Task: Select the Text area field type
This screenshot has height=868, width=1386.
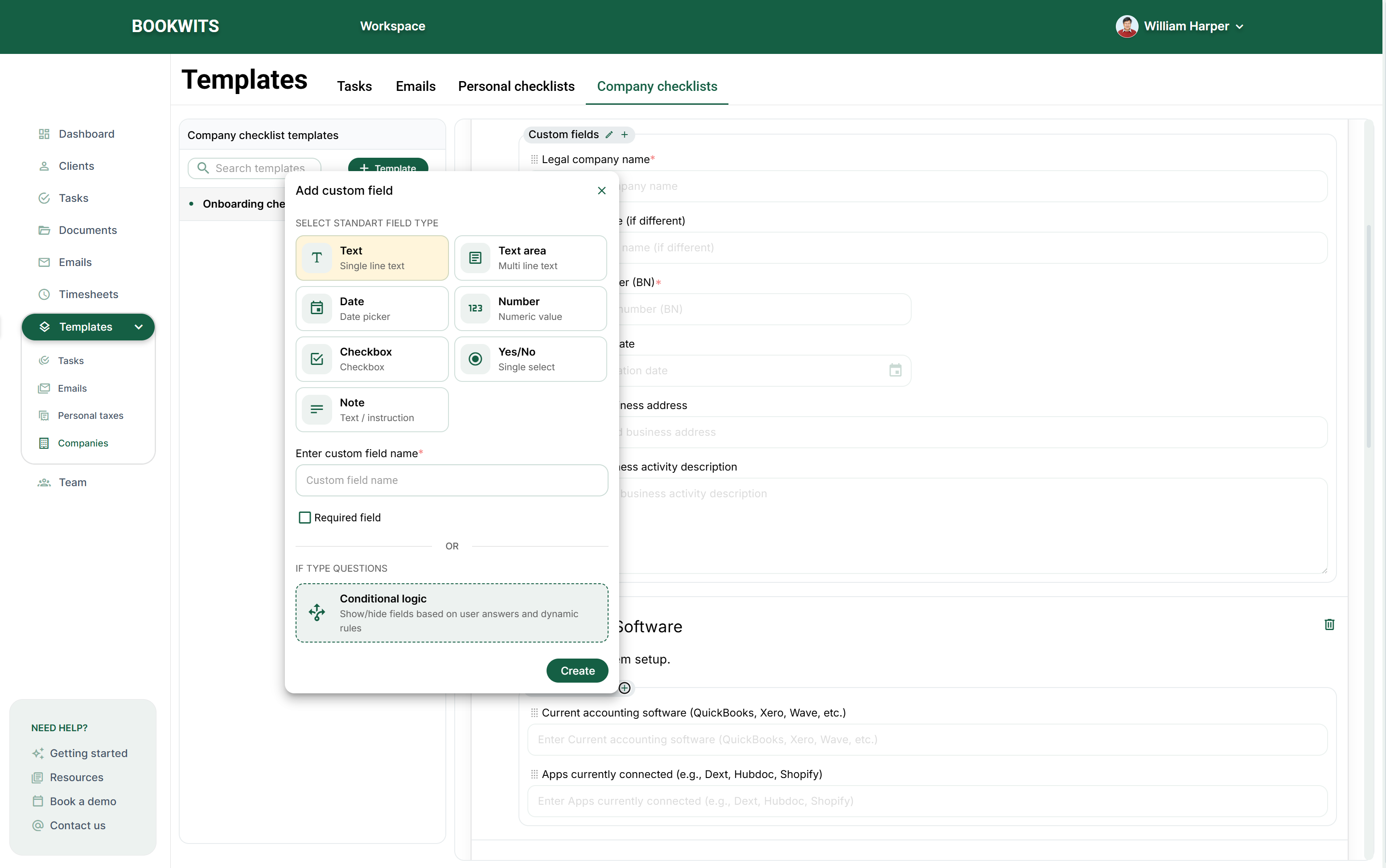Action: tap(530, 258)
